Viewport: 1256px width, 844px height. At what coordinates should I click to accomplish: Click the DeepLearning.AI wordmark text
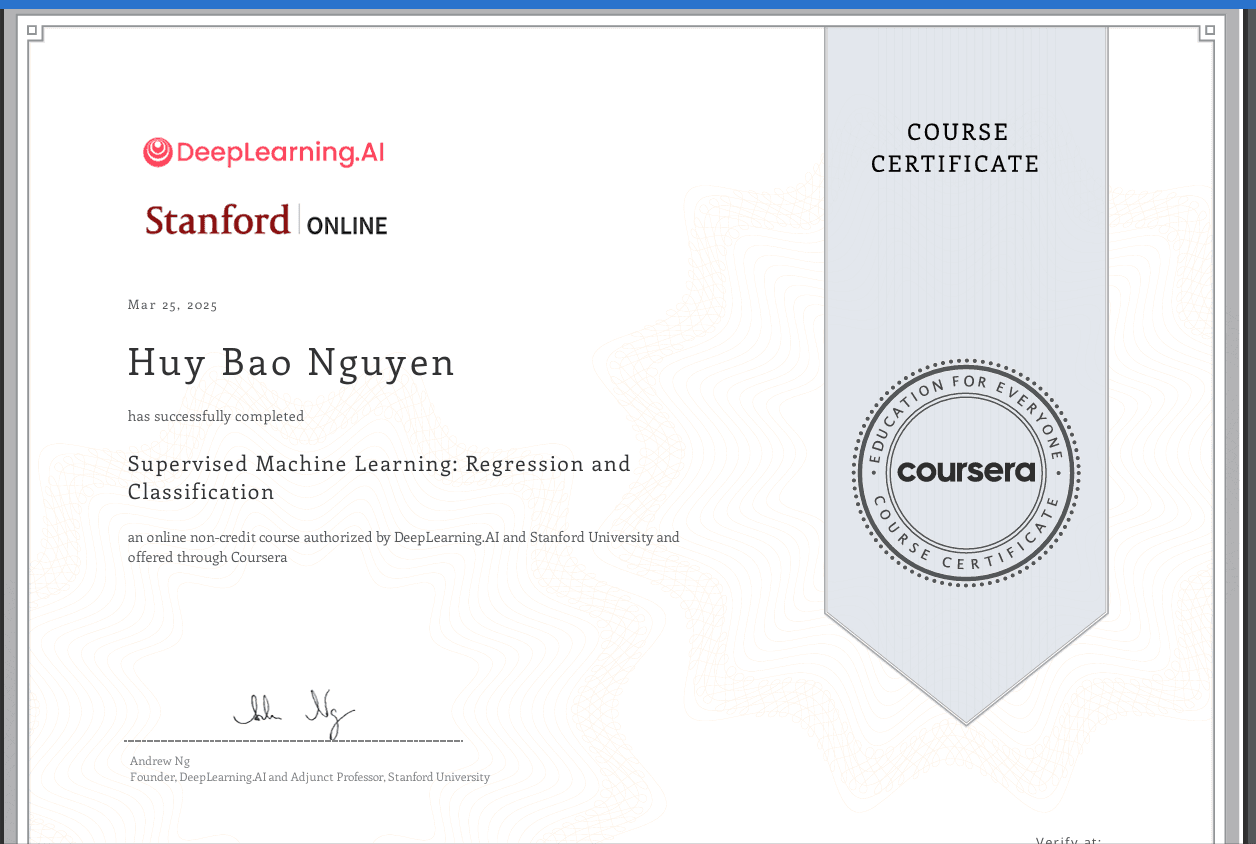[280, 153]
